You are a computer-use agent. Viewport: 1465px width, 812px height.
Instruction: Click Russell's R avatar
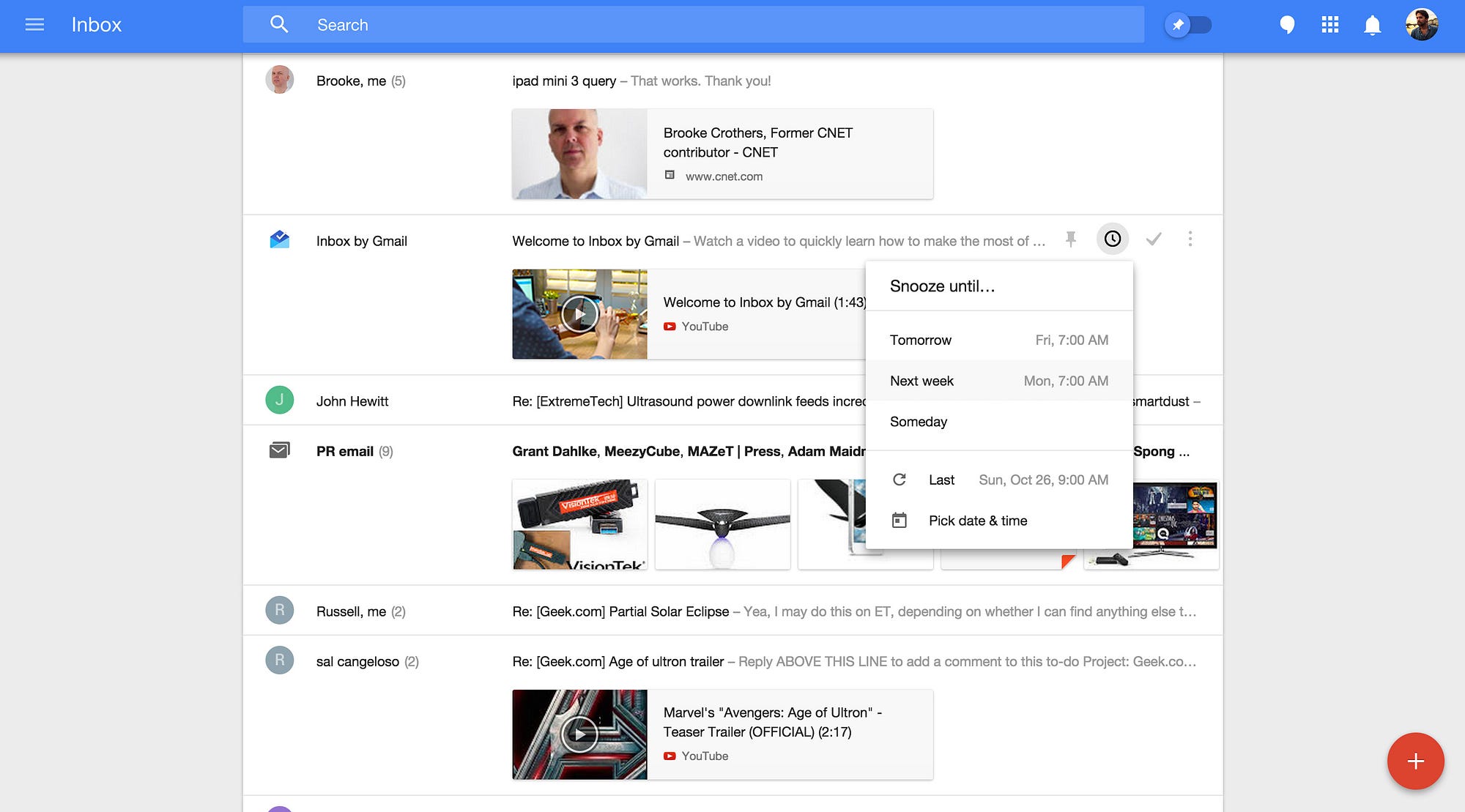click(279, 610)
